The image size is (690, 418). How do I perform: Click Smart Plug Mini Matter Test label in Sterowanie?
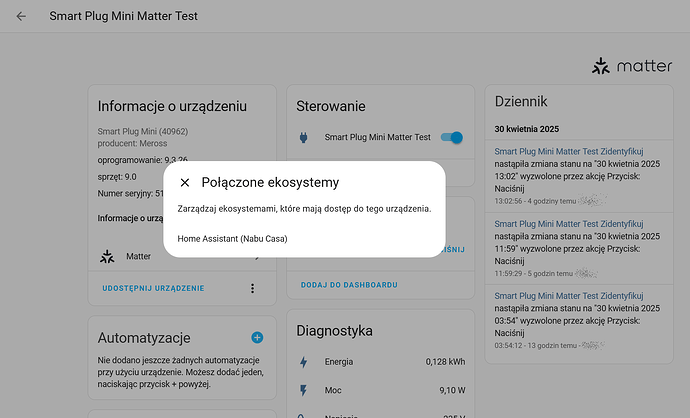point(378,137)
